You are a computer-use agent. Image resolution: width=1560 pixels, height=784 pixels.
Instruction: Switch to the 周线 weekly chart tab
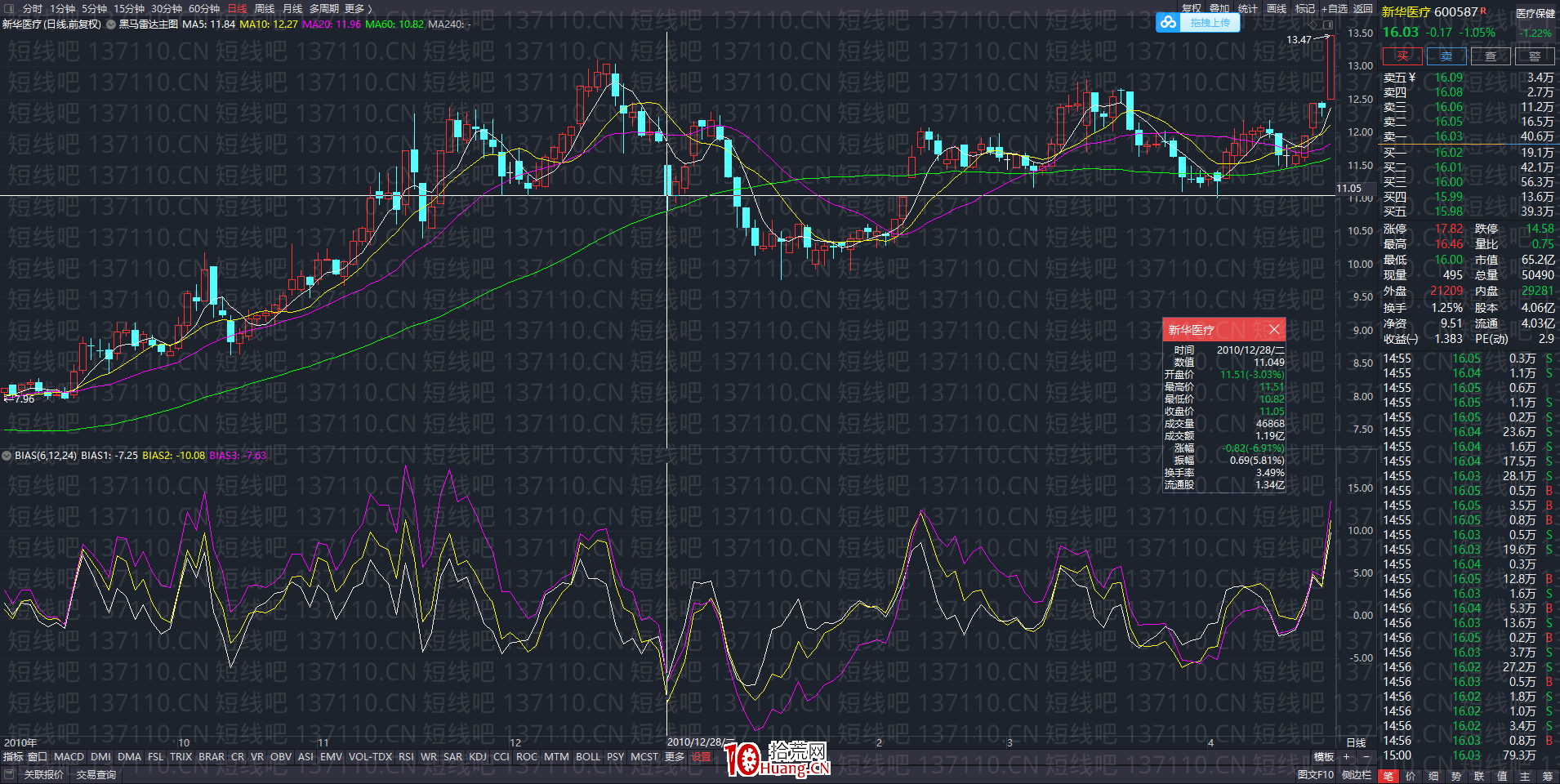pyautogui.click(x=264, y=8)
